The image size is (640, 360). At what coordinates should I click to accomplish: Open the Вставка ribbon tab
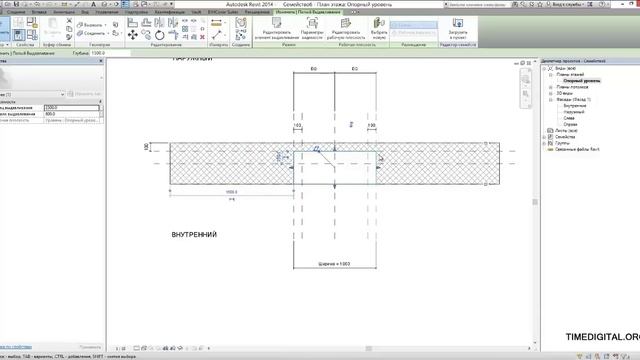[39, 12]
